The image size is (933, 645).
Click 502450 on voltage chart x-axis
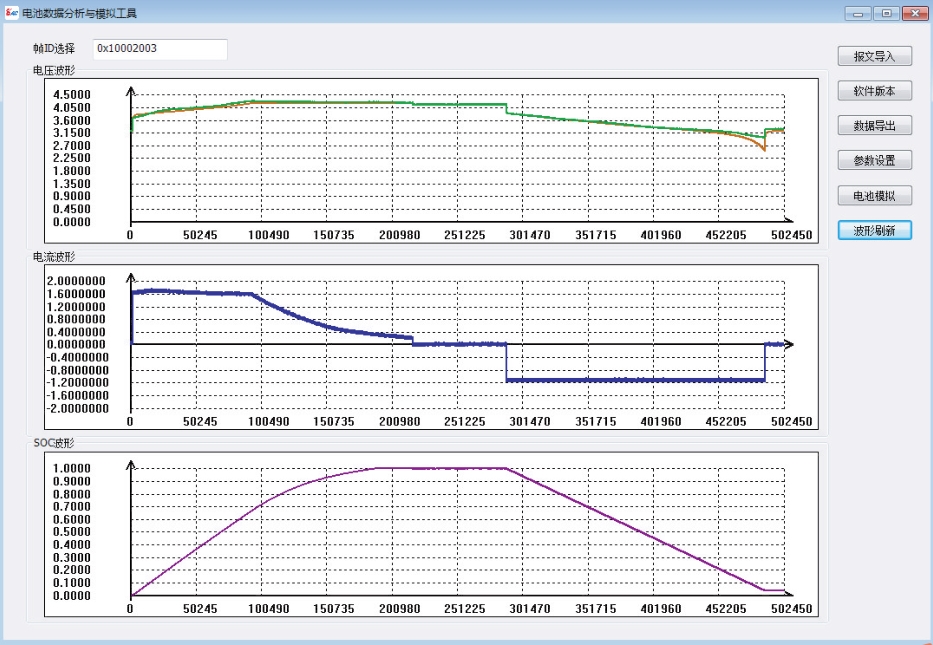point(791,235)
